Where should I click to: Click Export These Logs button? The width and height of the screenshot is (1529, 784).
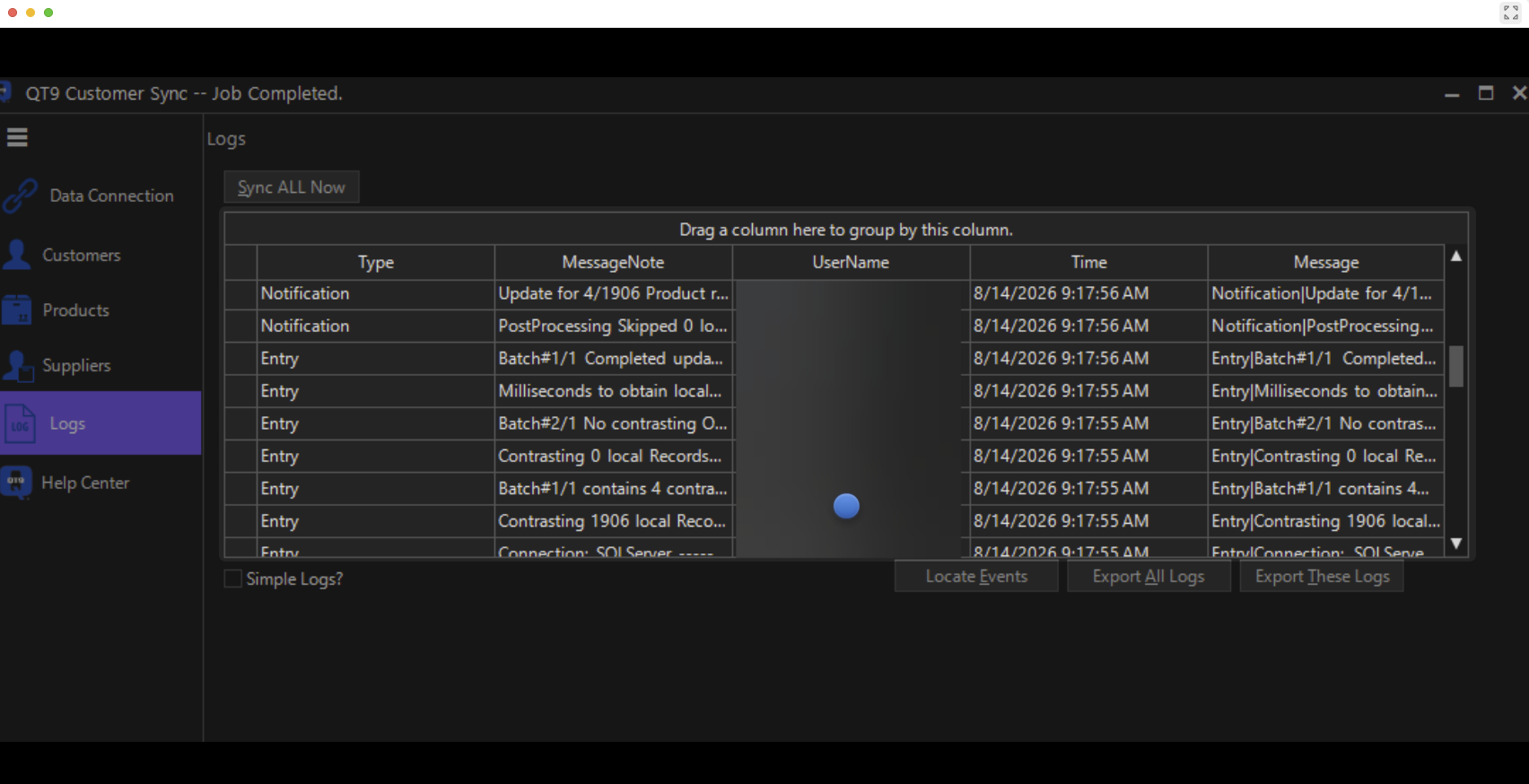coord(1322,577)
